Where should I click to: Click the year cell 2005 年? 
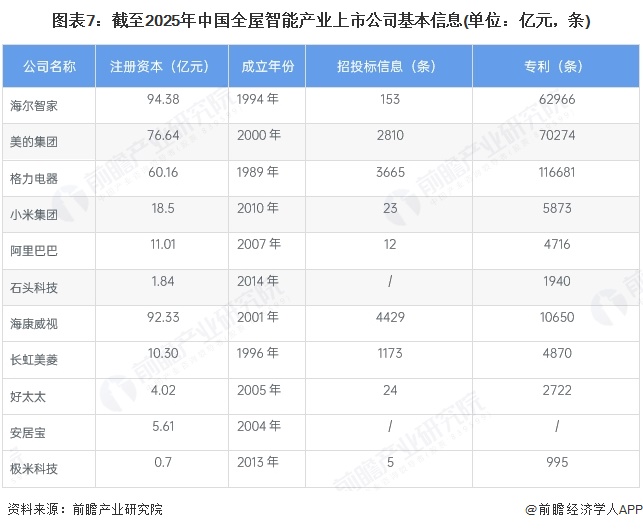click(x=259, y=390)
